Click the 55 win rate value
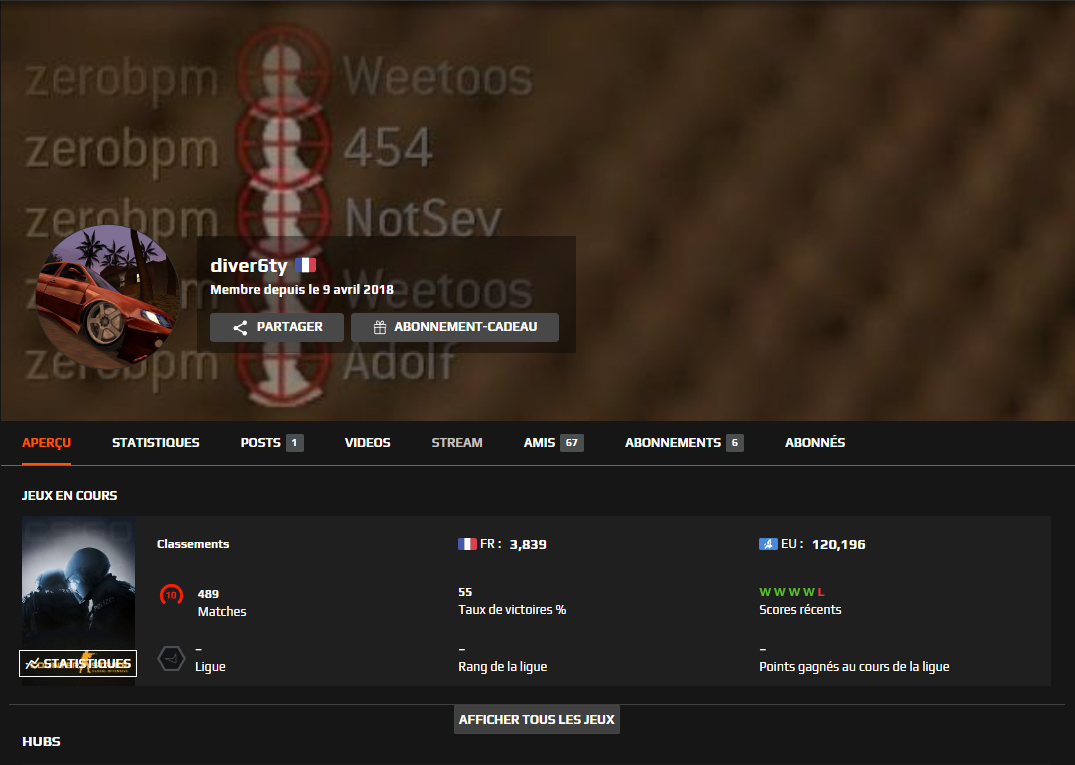The height and width of the screenshot is (765, 1075). pyautogui.click(x=465, y=592)
